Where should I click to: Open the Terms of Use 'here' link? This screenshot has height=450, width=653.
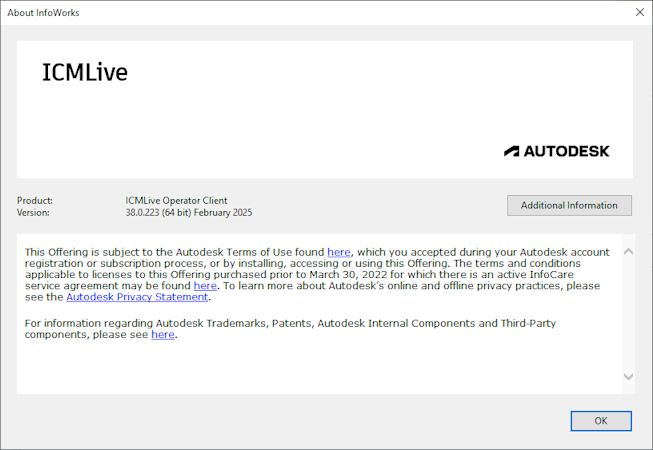[x=339, y=252]
